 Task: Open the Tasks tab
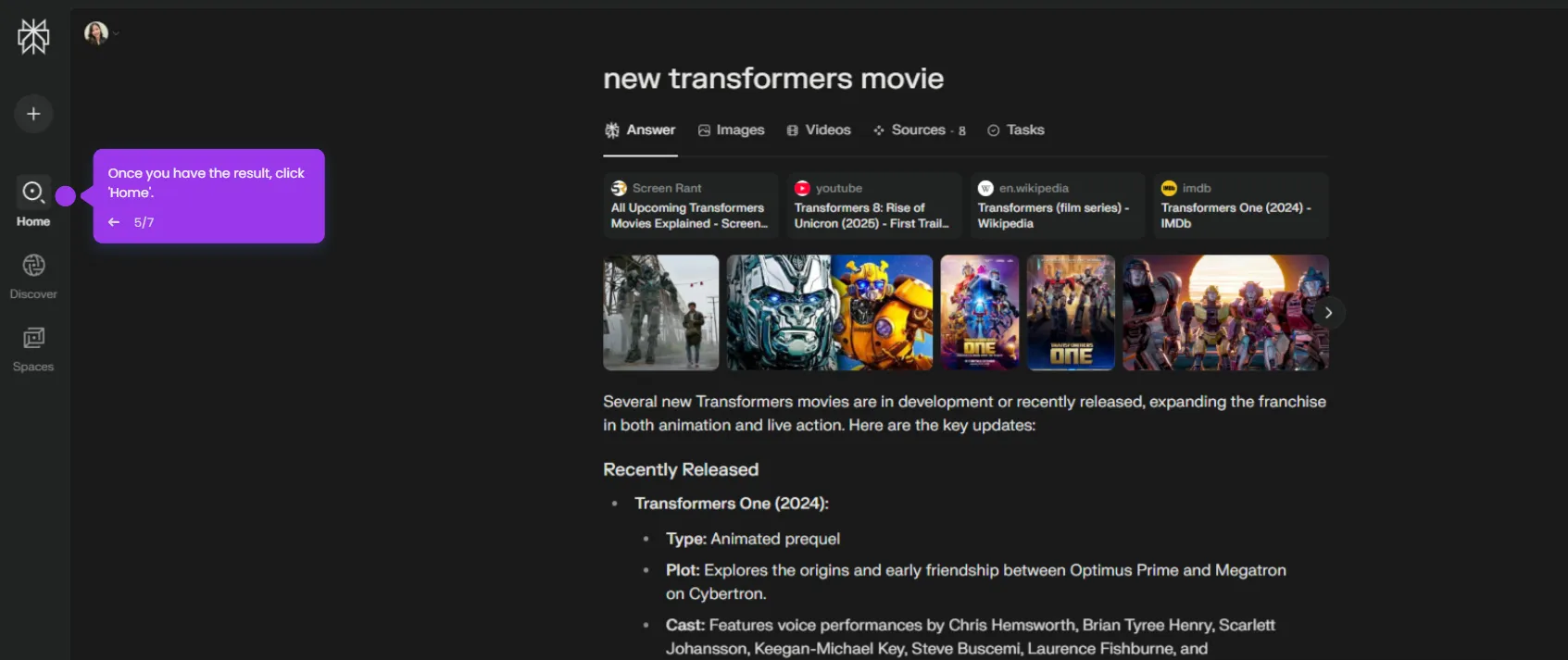[x=1016, y=131]
